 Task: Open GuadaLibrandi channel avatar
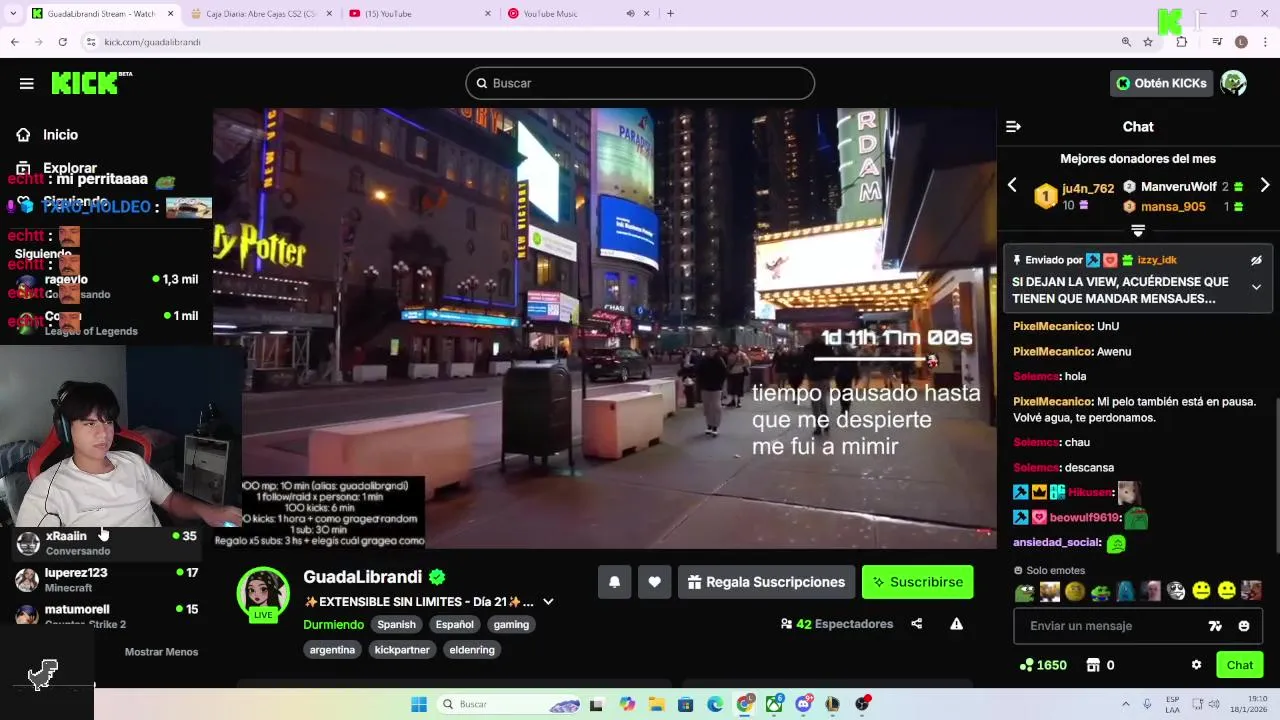[x=263, y=593]
